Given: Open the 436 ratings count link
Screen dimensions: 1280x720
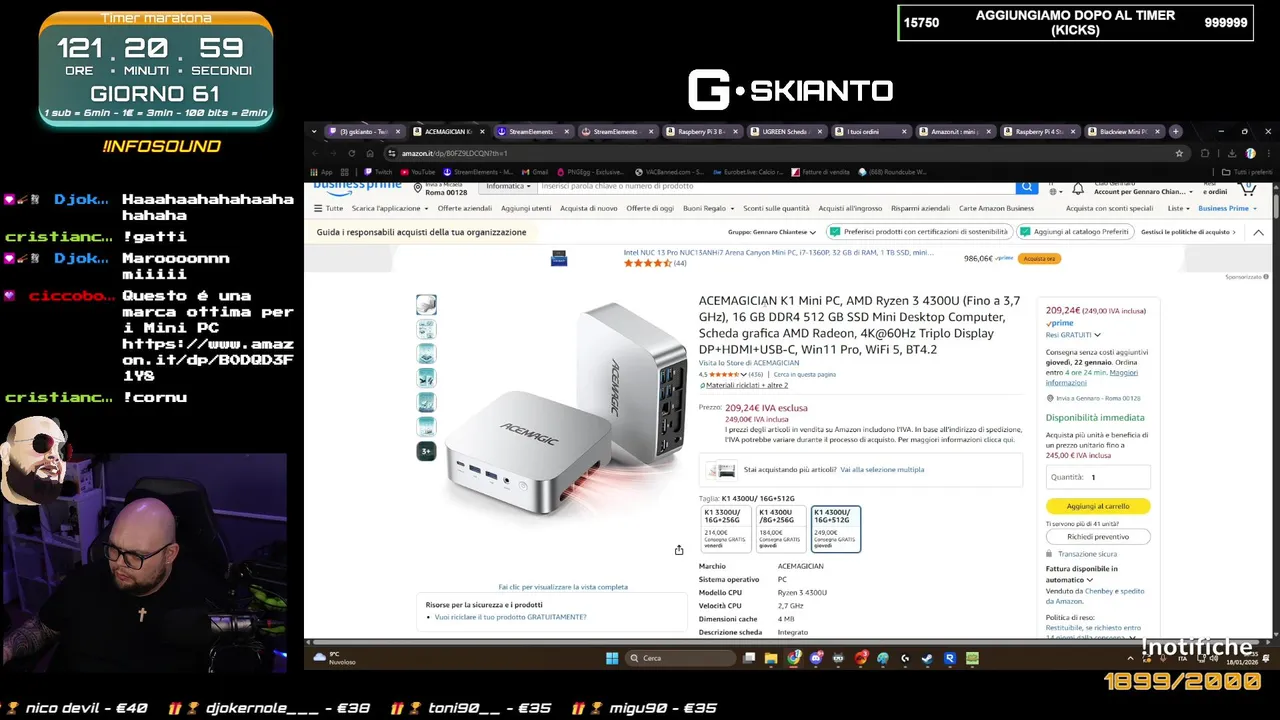Looking at the screenshot, I should [x=756, y=374].
